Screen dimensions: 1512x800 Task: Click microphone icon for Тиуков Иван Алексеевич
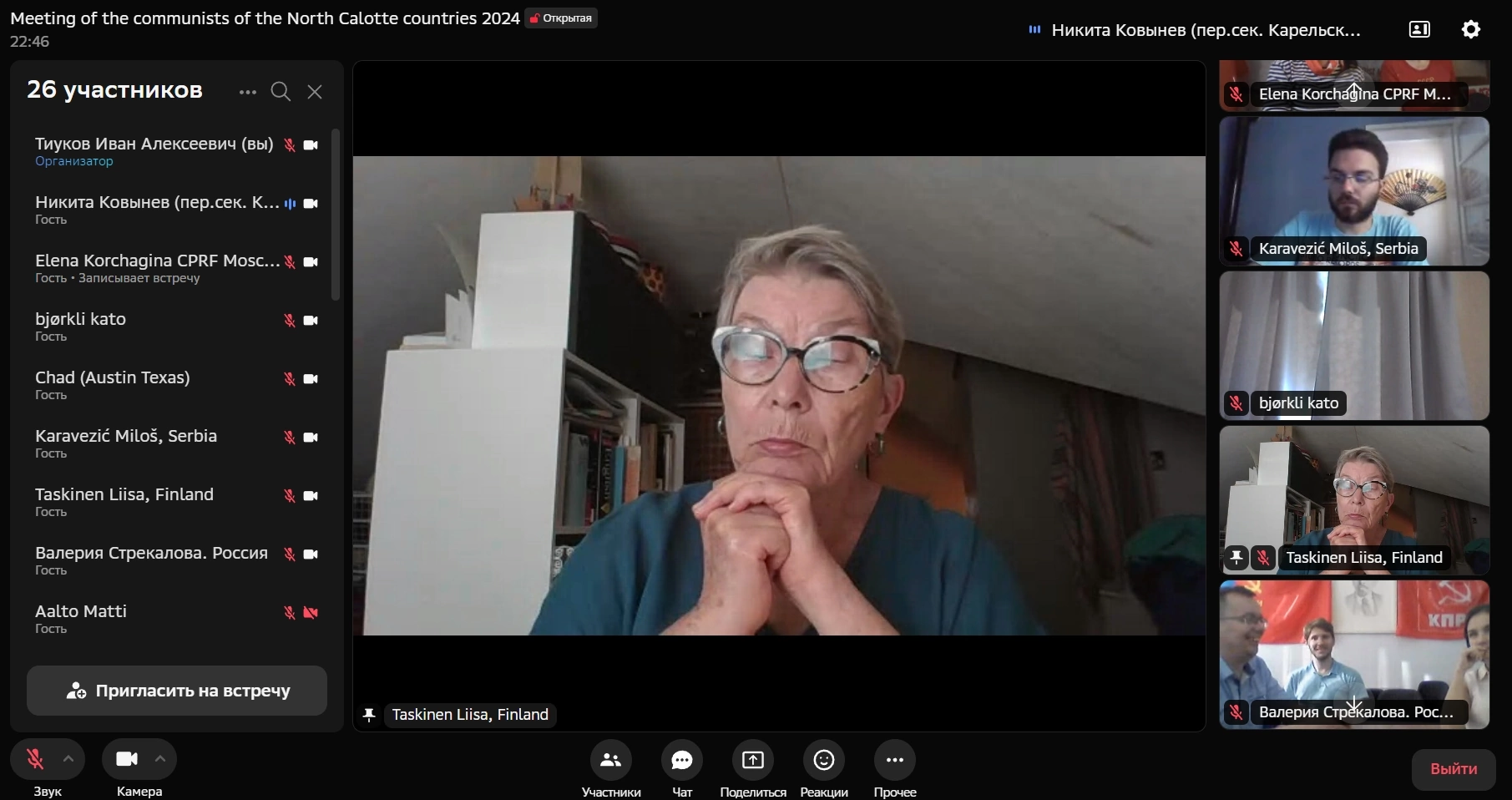[x=290, y=145]
